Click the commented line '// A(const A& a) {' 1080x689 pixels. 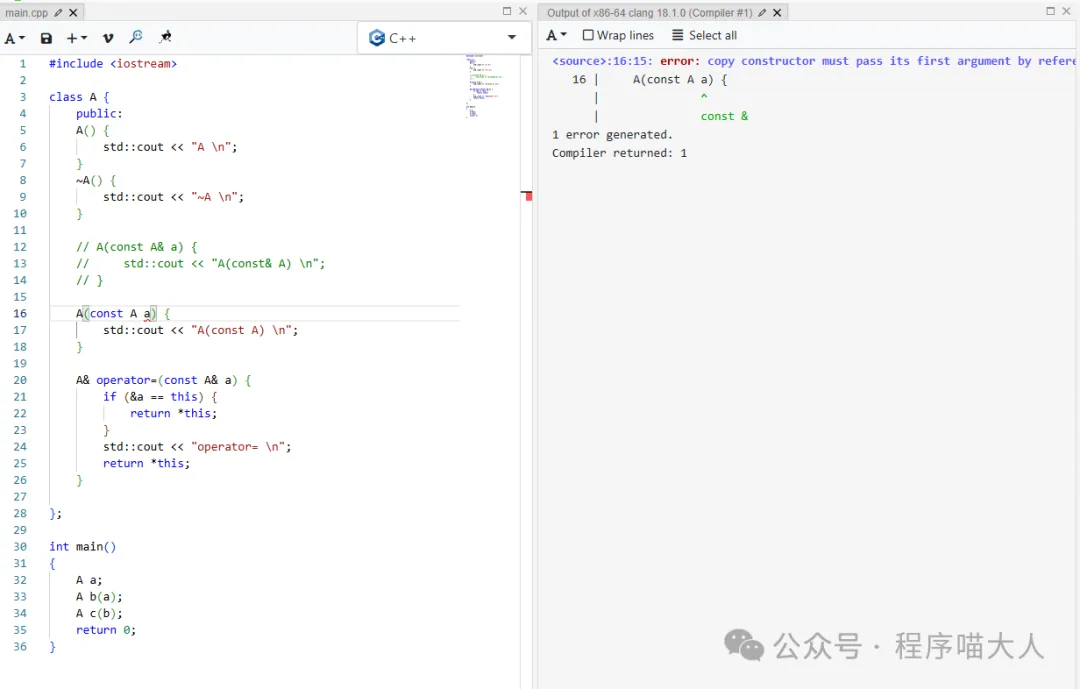pos(136,247)
